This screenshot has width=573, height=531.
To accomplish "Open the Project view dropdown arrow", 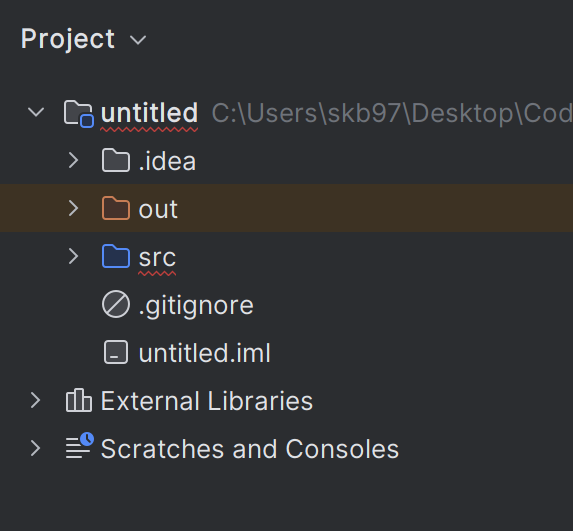I will tap(138, 40).
